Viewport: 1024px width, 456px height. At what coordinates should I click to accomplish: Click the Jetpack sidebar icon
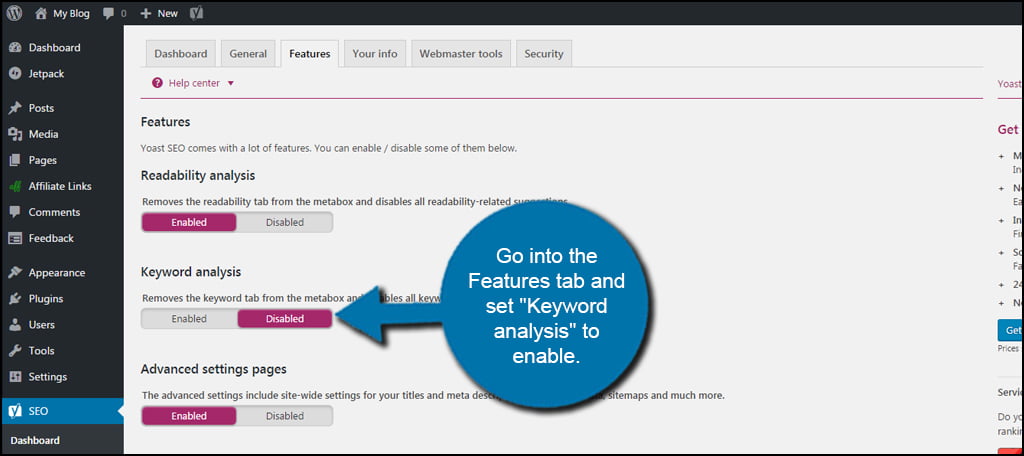click(16, 74)
